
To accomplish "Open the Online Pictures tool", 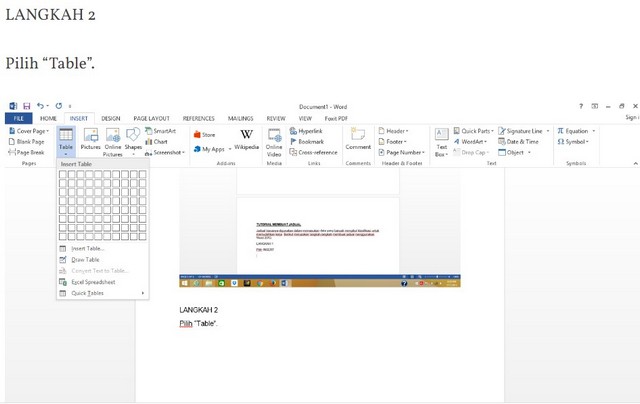I will (113, 141).
